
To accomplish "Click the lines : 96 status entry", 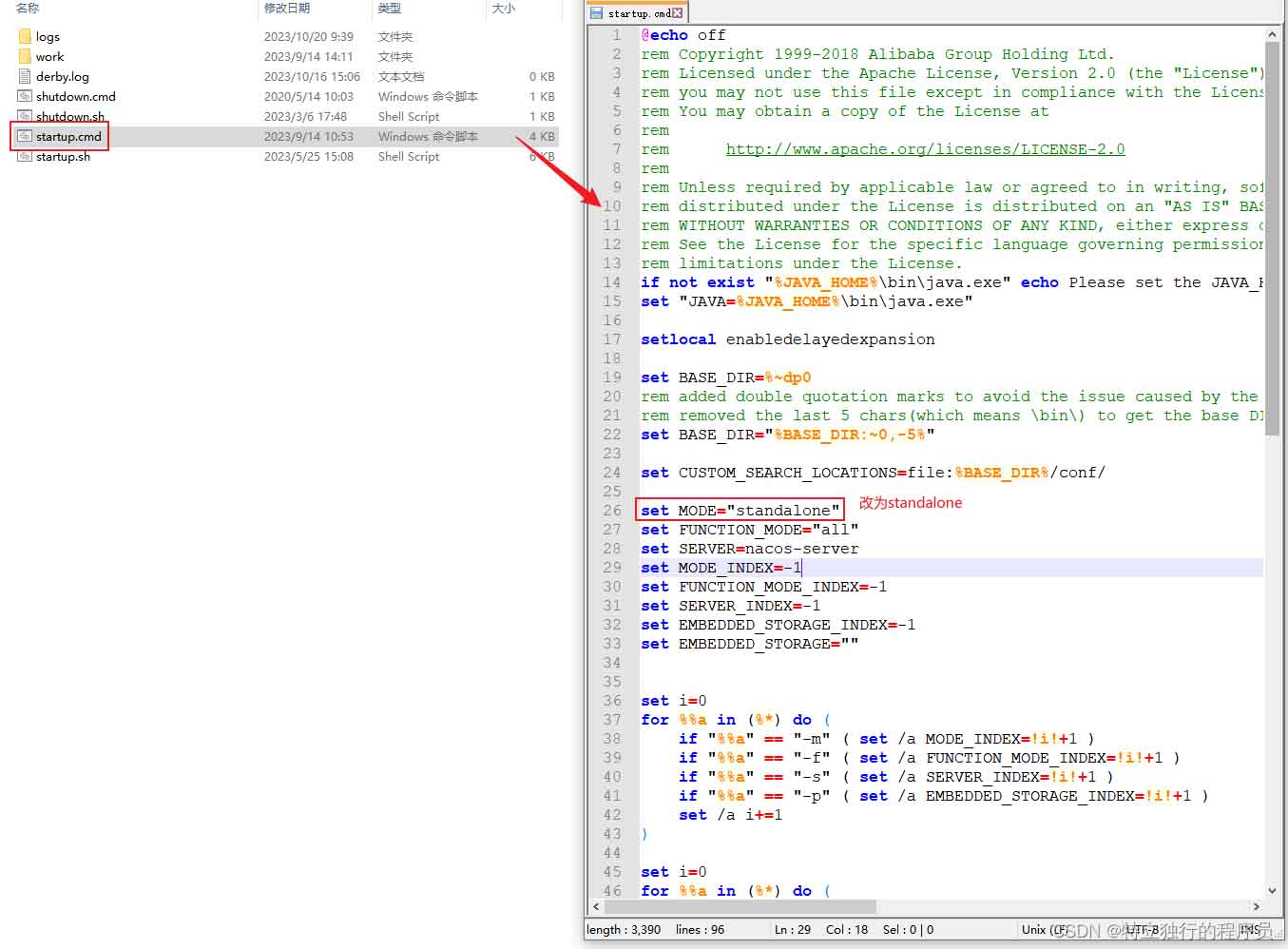I will click(700, 930).
